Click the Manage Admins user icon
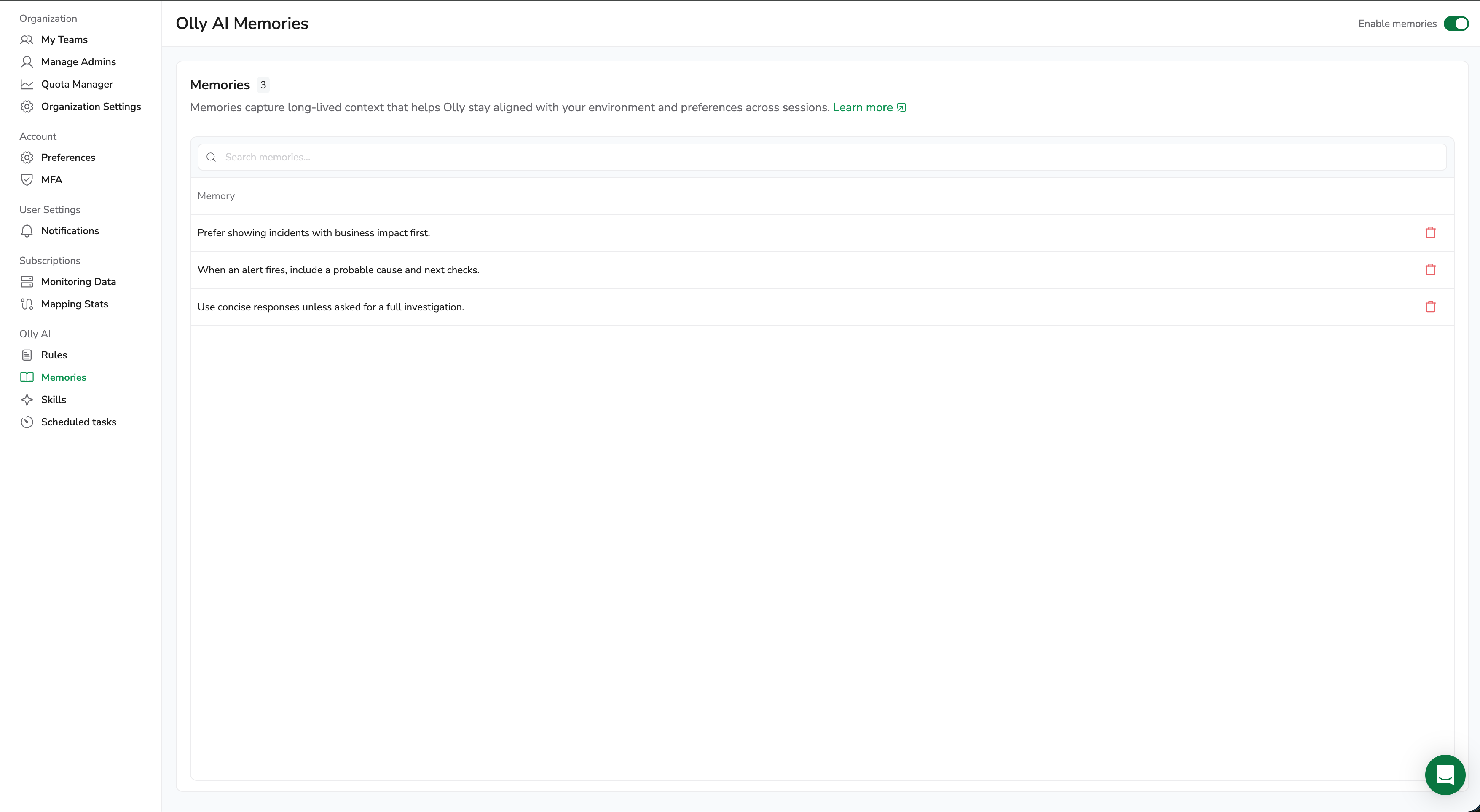Viewport: 1480px width, 812px height. coord(27,62)
